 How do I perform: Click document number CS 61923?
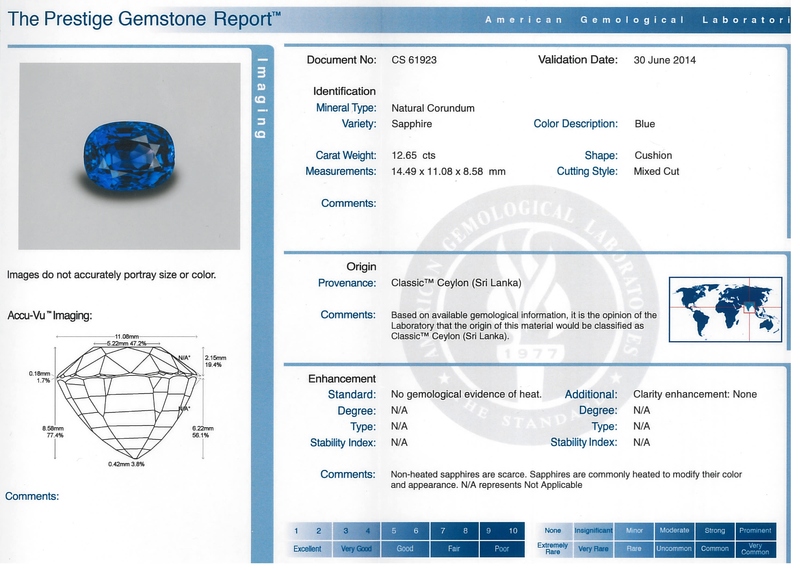click(414, 60)
